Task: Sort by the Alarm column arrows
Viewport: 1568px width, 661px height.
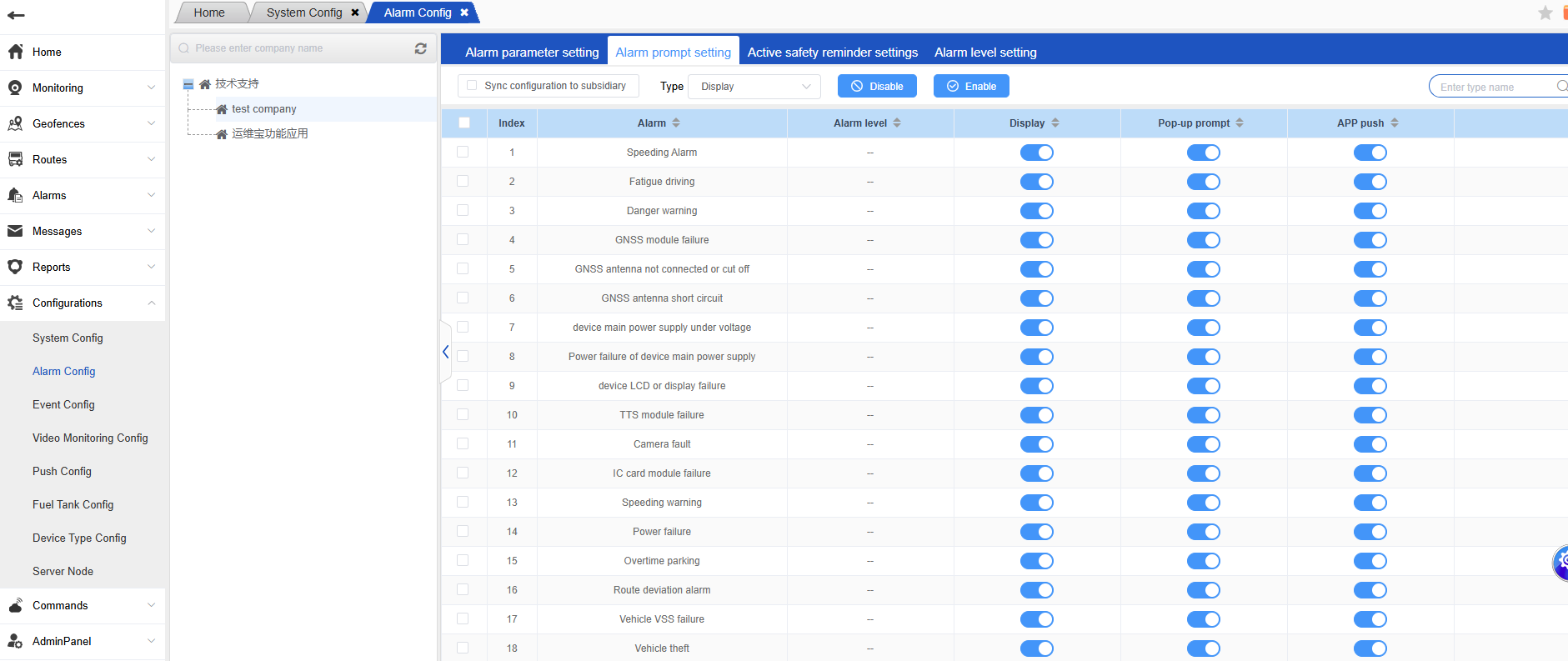Action: (676, 123)
